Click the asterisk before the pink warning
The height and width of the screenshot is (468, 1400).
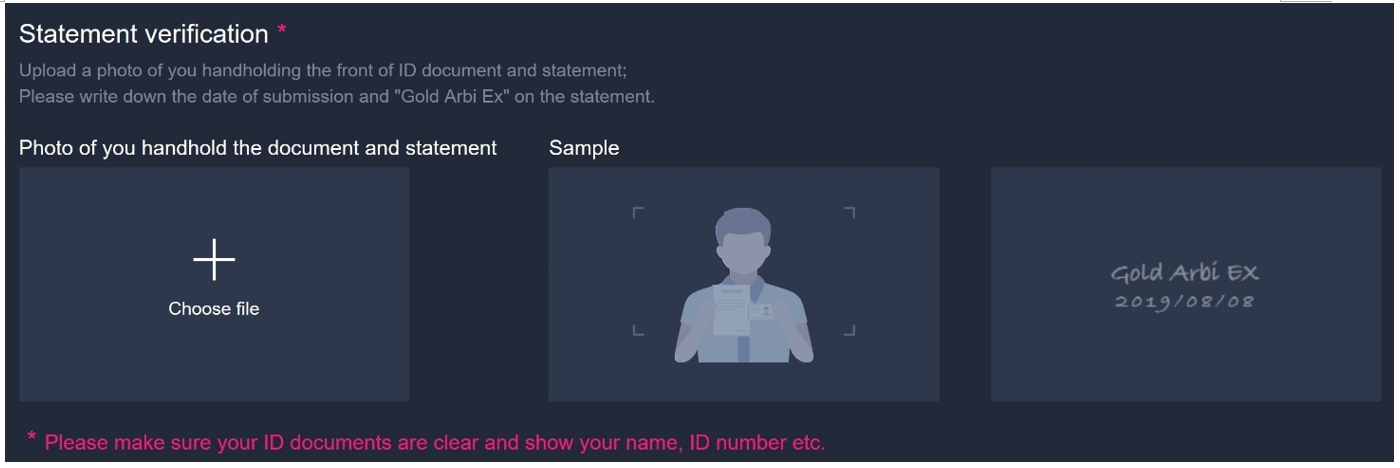pyautogui.click(x=31, y=439)
